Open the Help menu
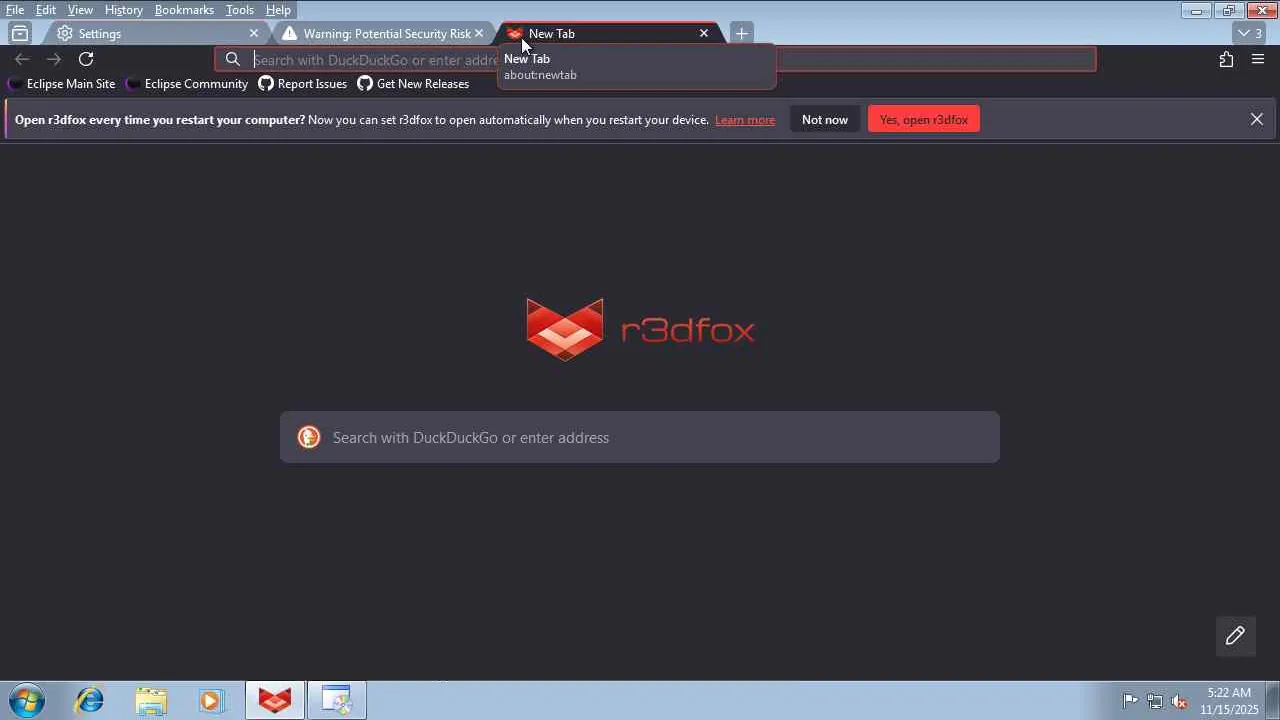 point(278,10)
